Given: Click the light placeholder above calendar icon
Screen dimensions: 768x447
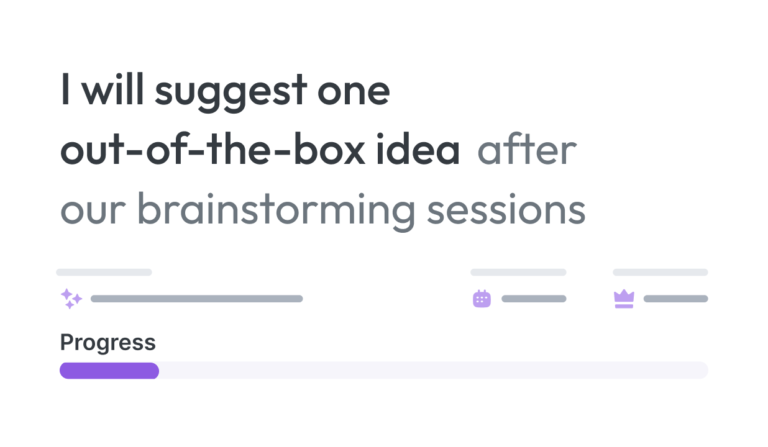Looking at the screenshot, I should click(519, 272).
